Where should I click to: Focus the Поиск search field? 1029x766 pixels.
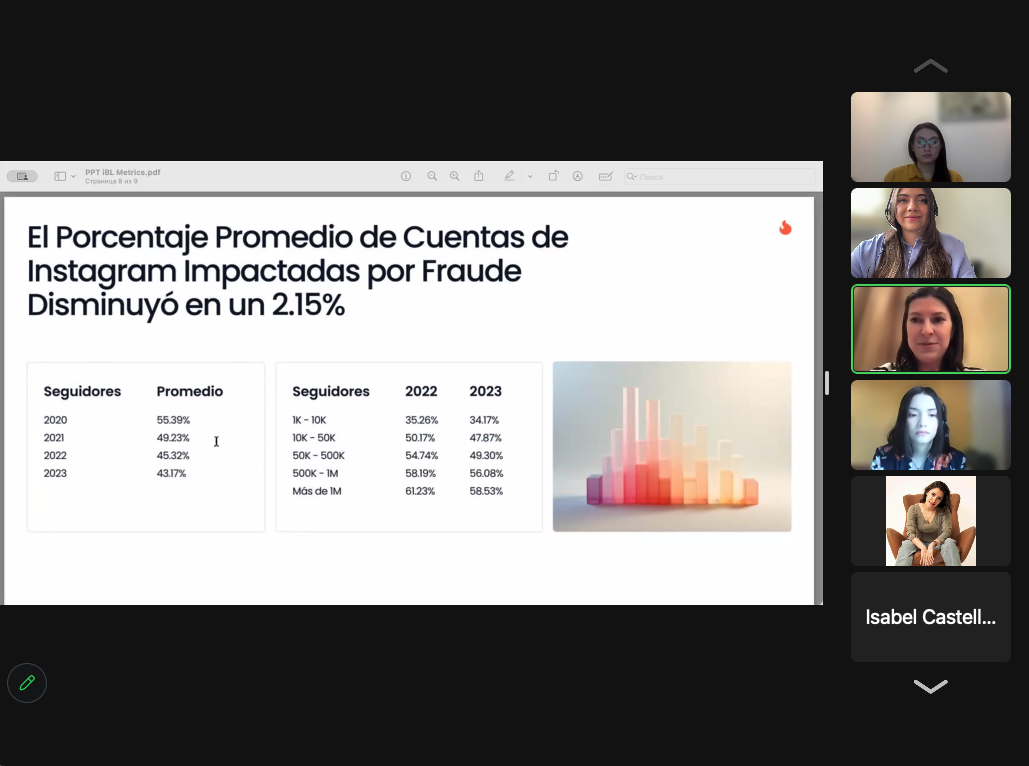[719, 176]
